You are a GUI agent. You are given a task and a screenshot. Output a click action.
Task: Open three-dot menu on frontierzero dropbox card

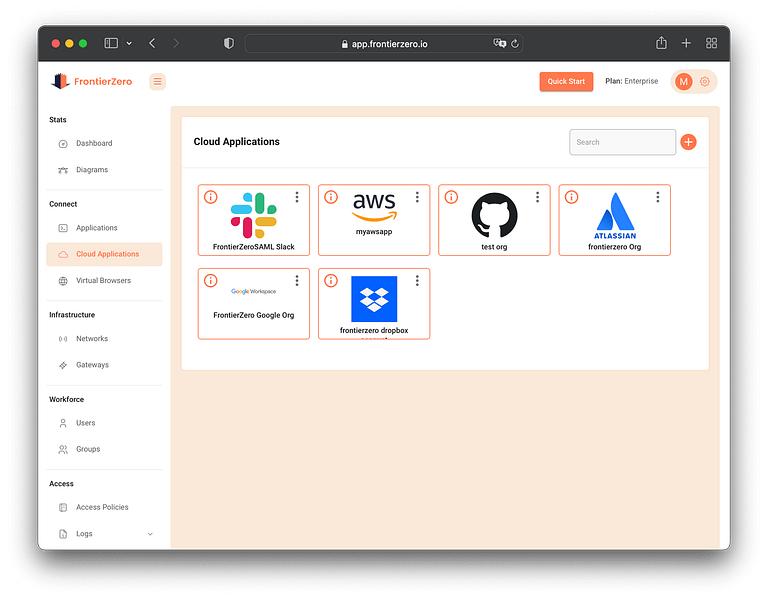tap(417, 281)
